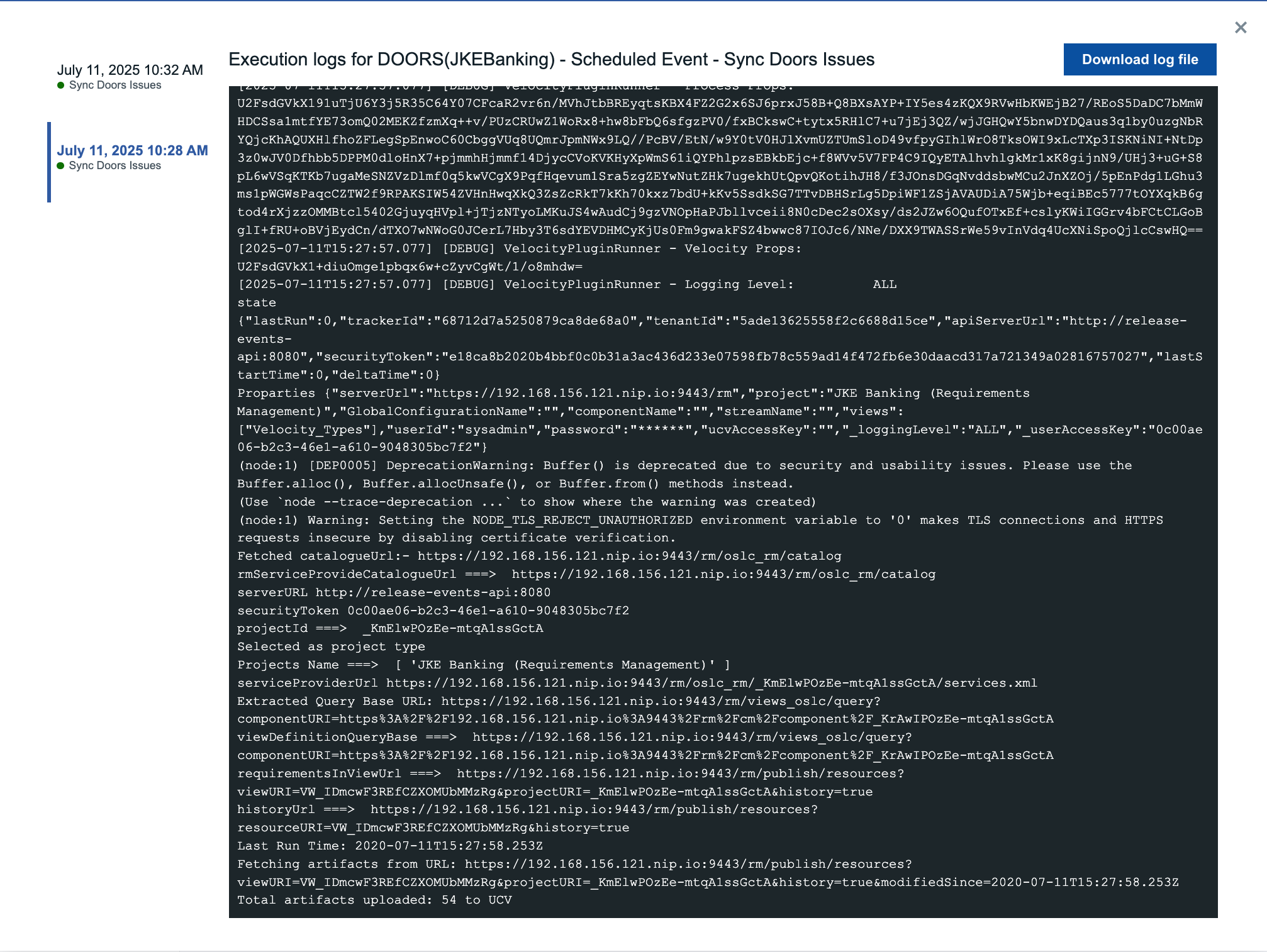
Task: Click the 'state' log line
Action: coord(257,302)
